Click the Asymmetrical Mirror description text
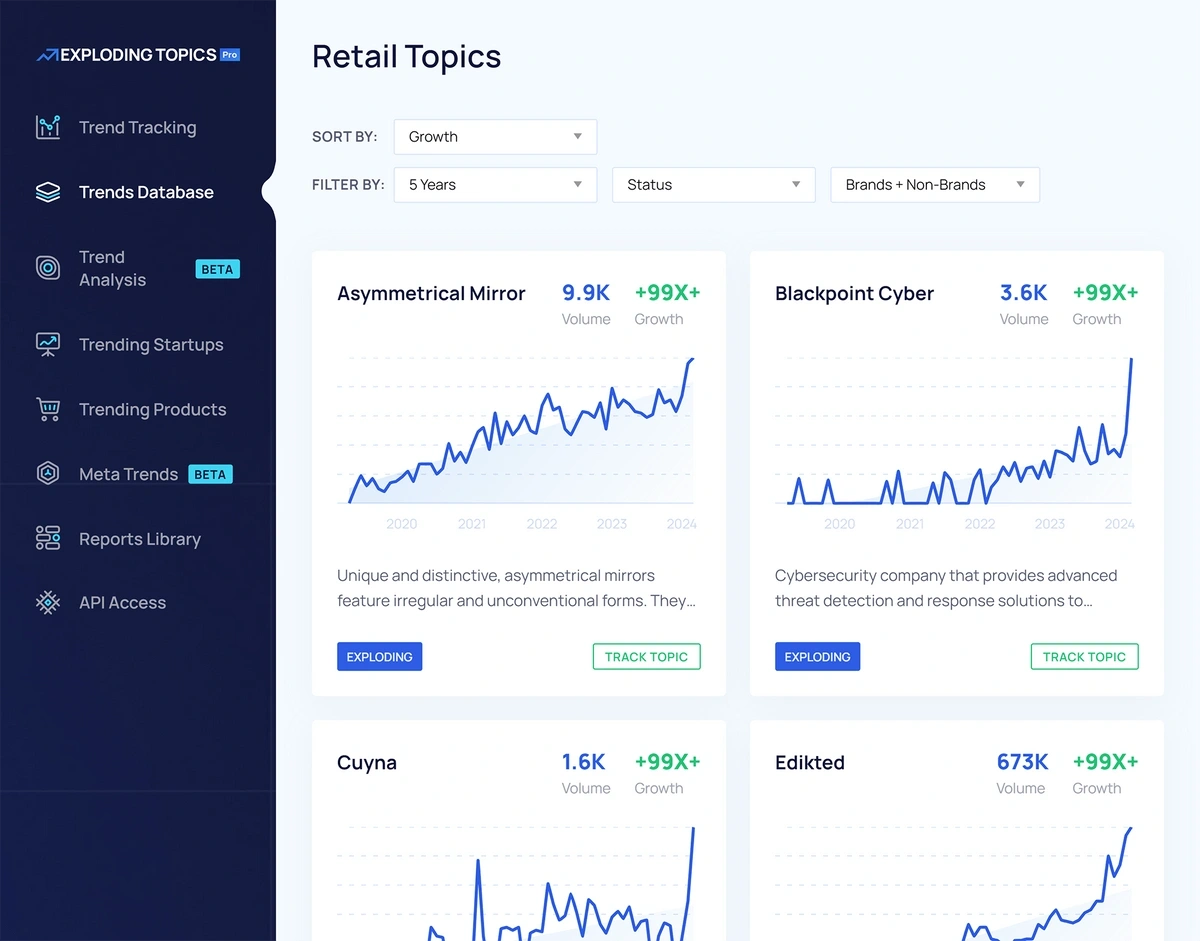The height and width of the screenshot is (941, 1200). pyautogui.click(x=516, y=588)
